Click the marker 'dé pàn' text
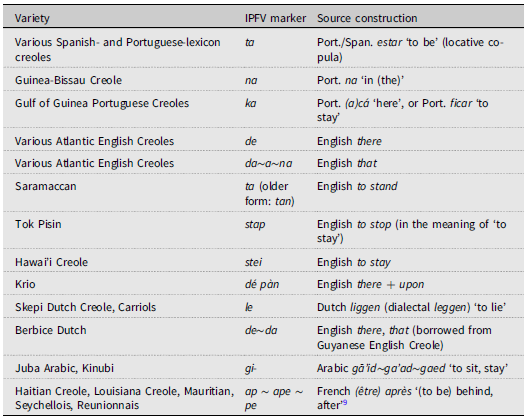This screenshot has width=527, height=418. (262, 284)
